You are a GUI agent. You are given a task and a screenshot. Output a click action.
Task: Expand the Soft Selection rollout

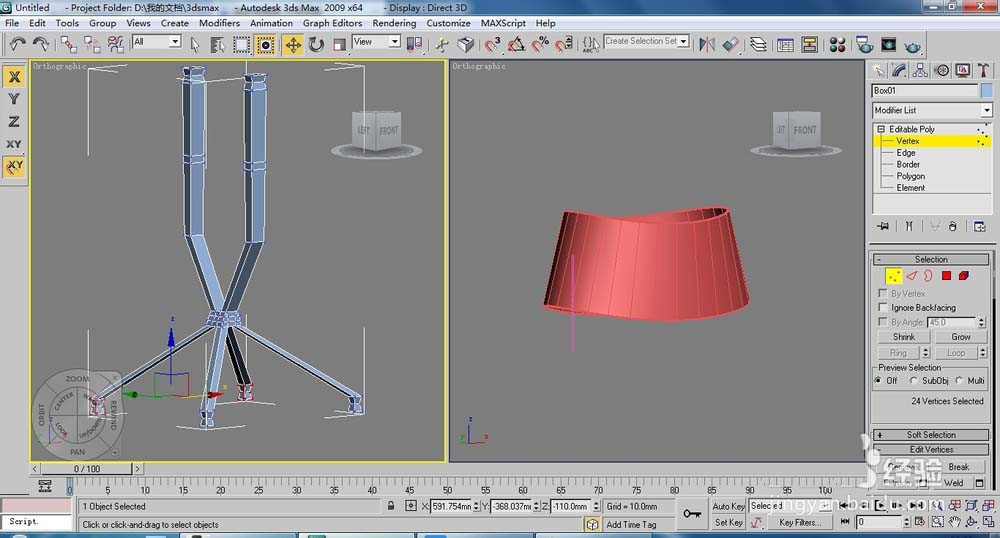[931, 435]
